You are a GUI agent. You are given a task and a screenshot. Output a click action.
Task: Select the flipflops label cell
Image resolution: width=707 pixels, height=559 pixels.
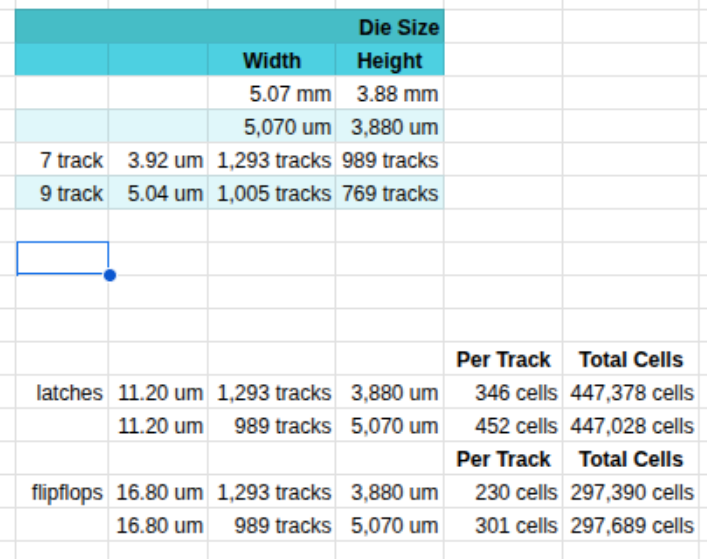62,492
